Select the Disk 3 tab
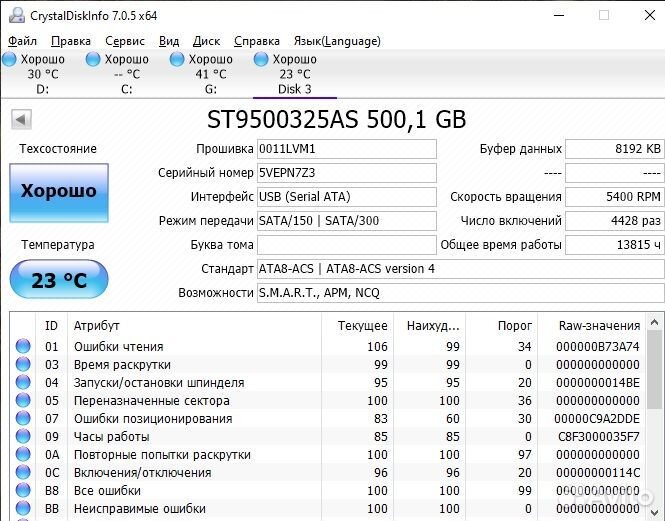The width and height of the screenshot is (665, 521). pyautogui.click(x=295, y=74)
